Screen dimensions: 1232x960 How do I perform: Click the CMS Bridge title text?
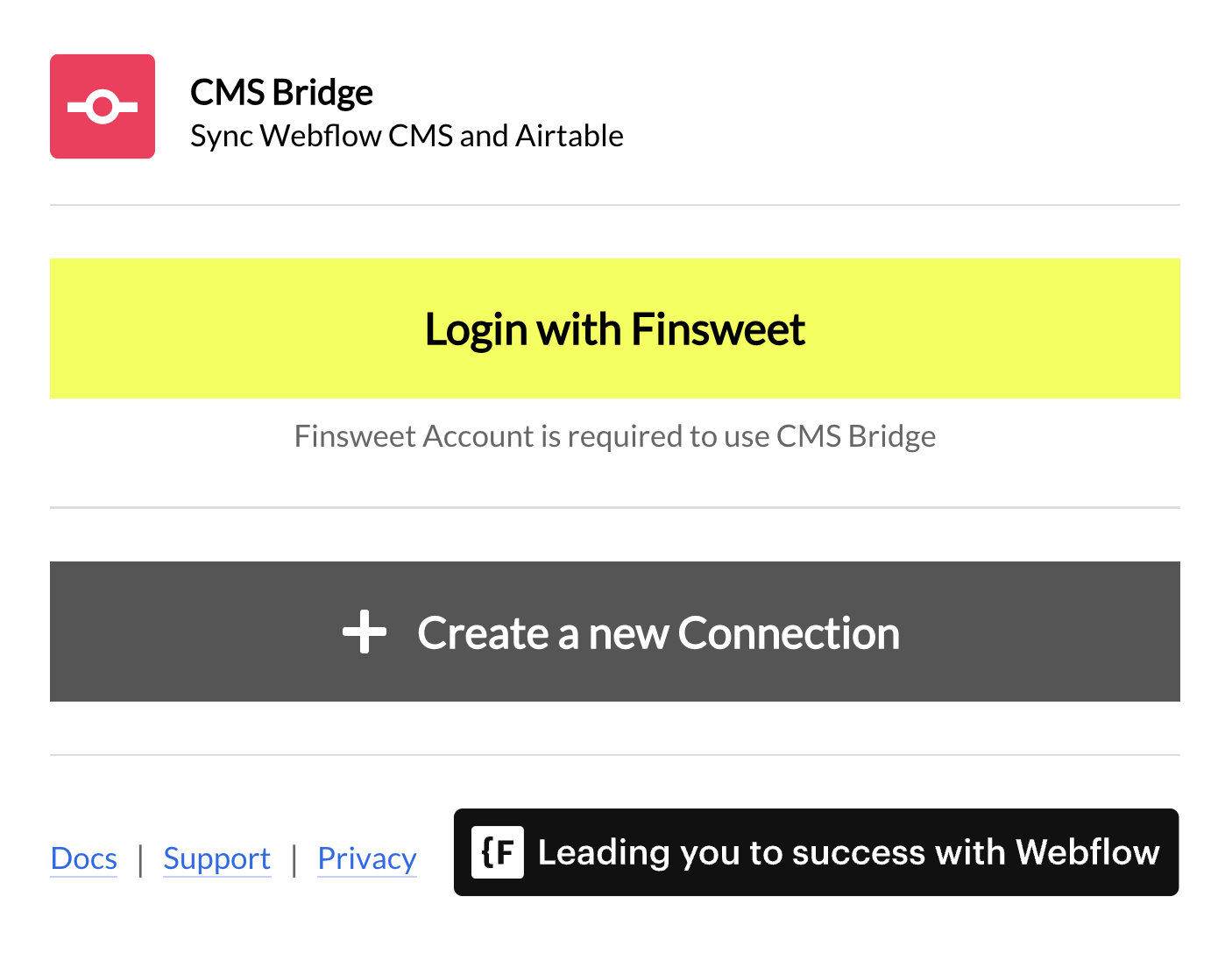pos(282,92)
